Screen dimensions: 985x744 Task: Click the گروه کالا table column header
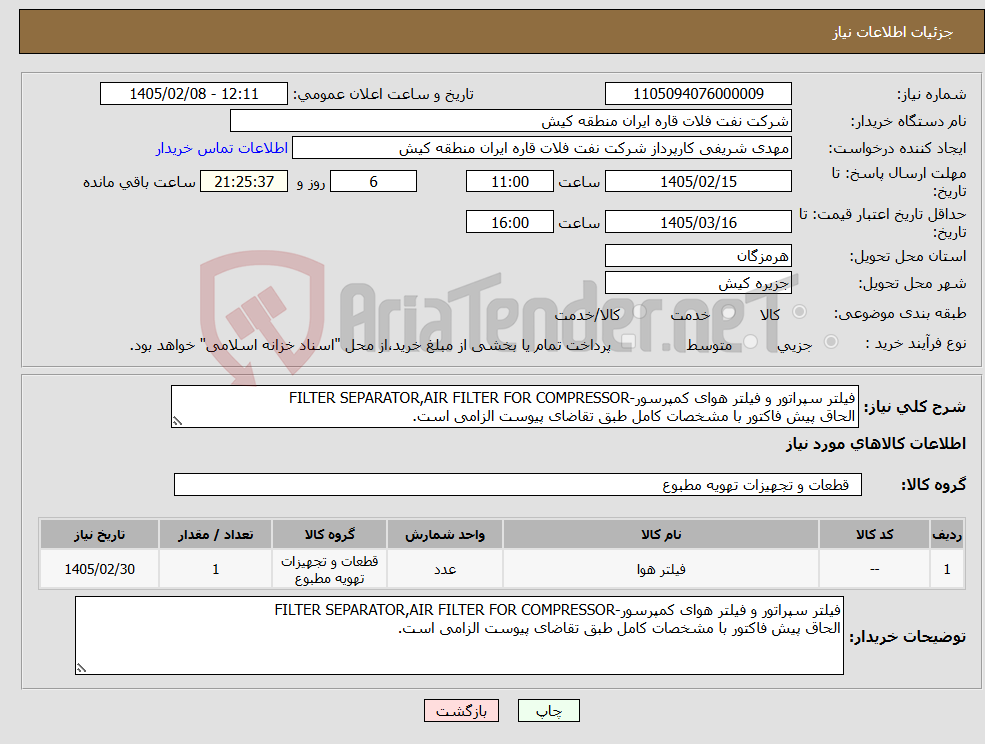[x=329, y=534]
